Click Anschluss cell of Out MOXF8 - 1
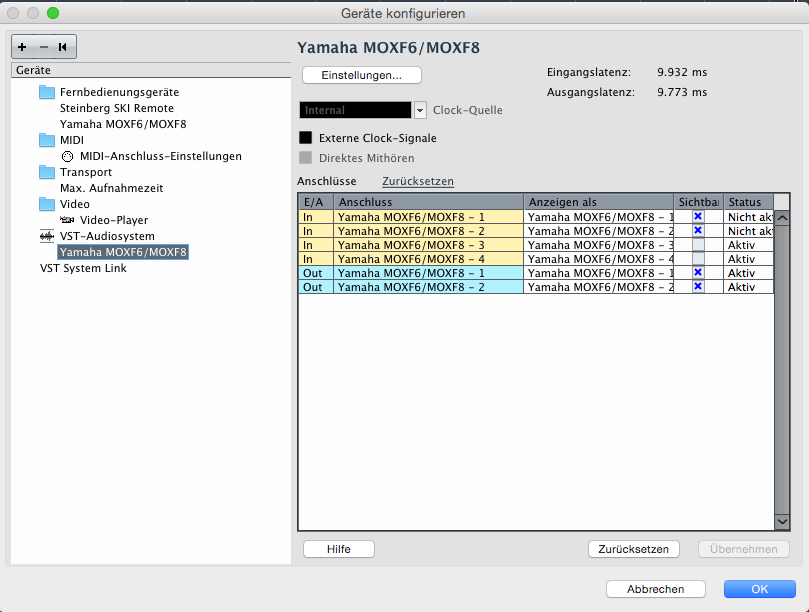Viewport: 809px width, 612px height. pyautogui.click(x=429, y=272)
